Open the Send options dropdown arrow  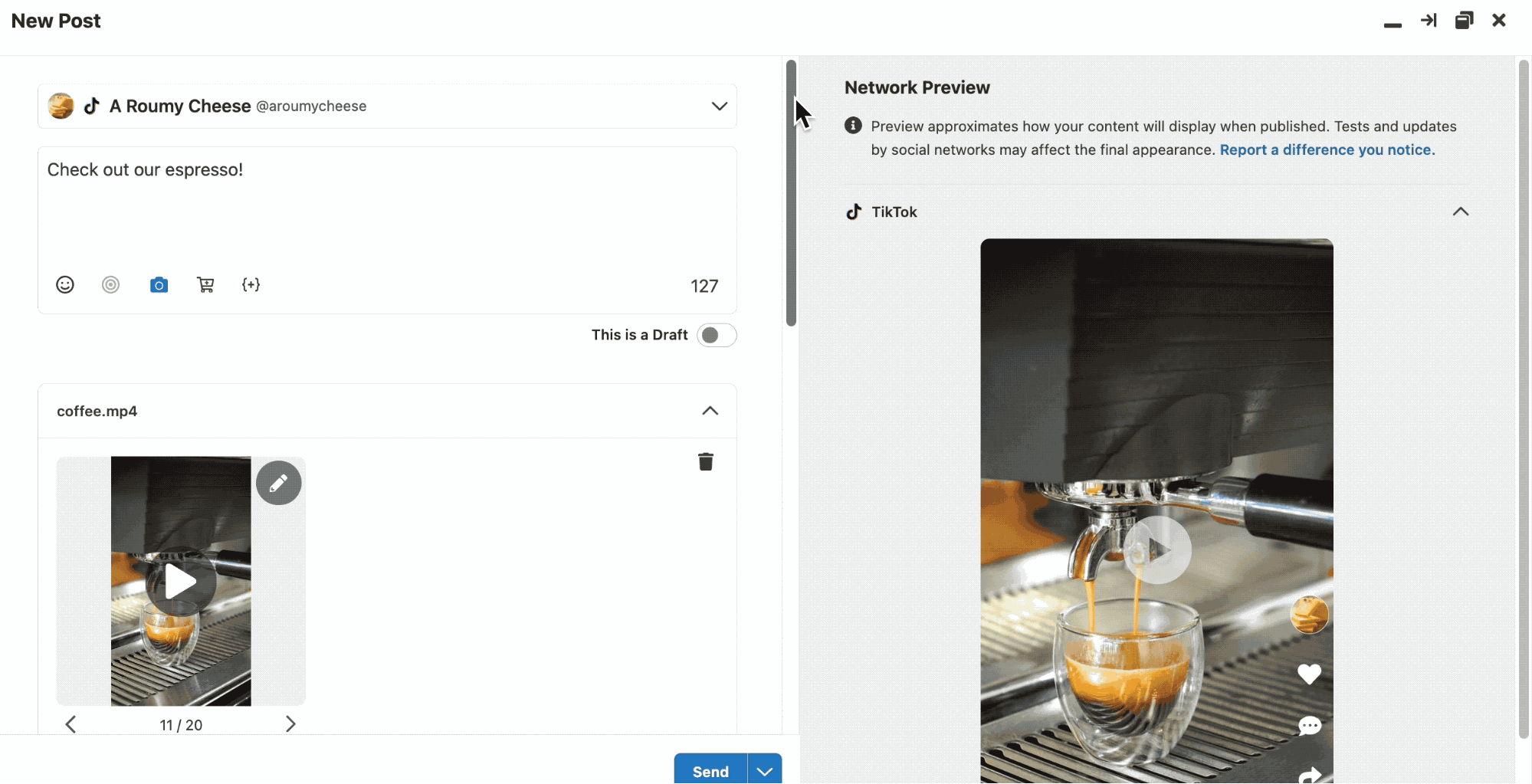(x=765, y=770)
